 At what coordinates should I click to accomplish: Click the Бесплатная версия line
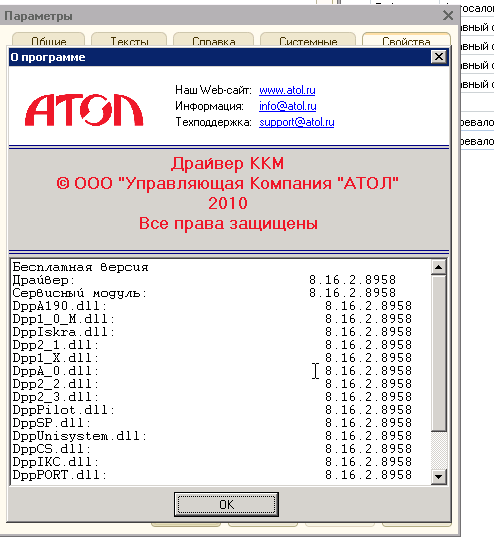click(x=80, y=267)
